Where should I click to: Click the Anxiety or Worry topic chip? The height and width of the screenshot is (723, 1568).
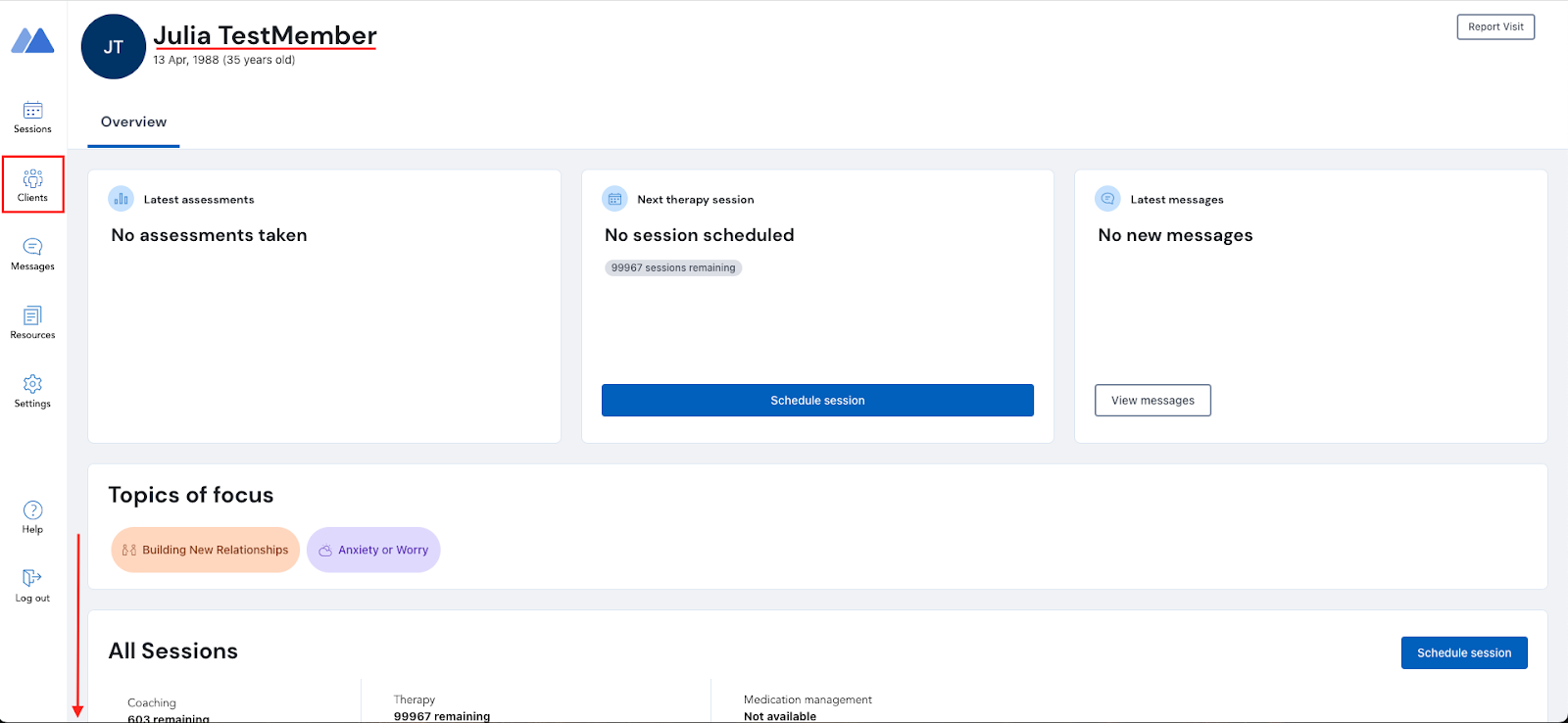click(373, 551)
